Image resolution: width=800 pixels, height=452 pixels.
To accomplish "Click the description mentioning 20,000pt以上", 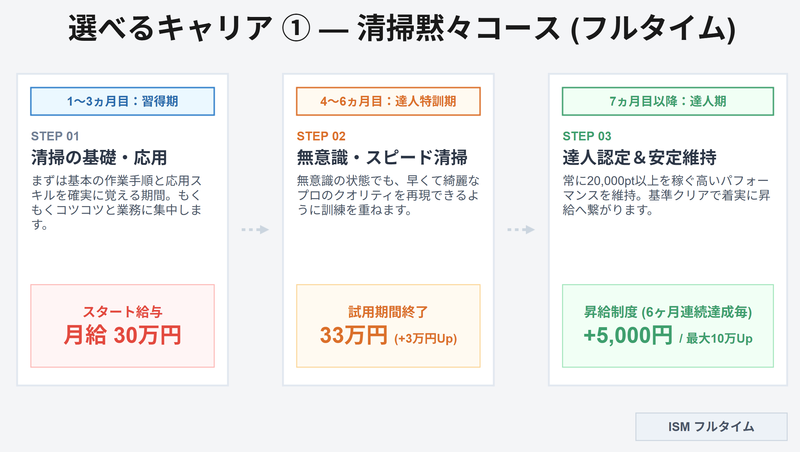I will (x=666, y=195).
